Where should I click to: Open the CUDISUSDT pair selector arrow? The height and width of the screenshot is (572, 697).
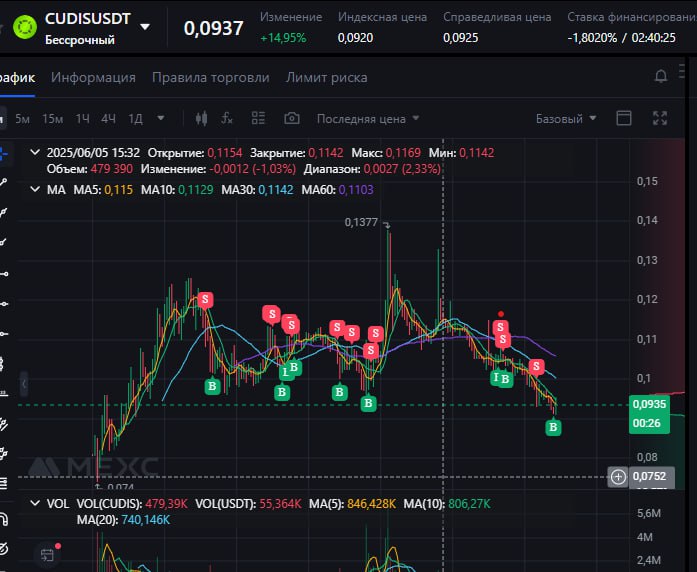pyautogui.click(x=144, y=27)
